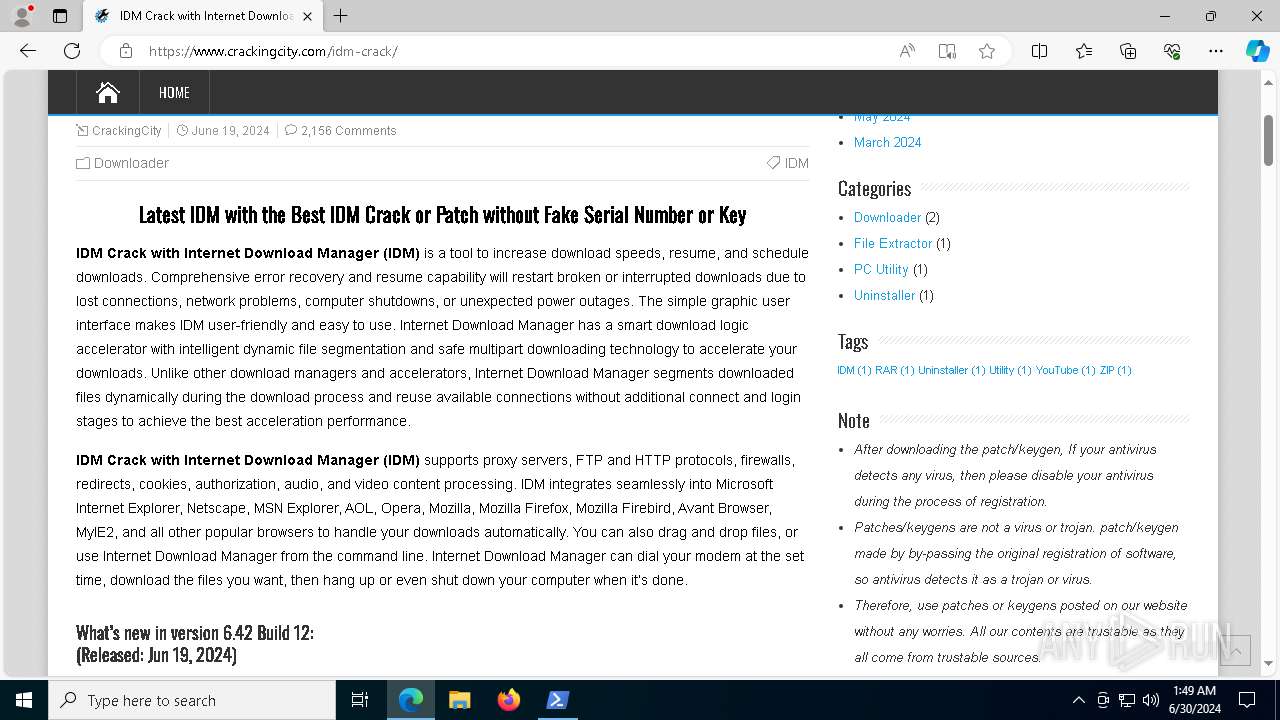Viewport: 1280px width, 720px height.
Task: Go back to previous page
Action: (28, 51)
